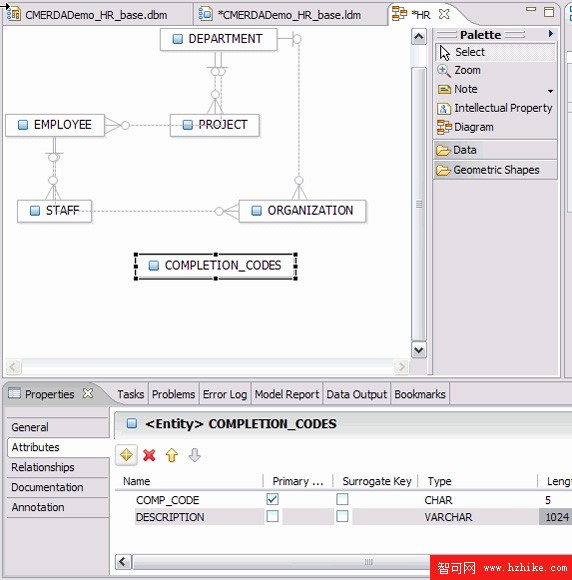
Task: Close the HR diagram tab
Action: pos(444,14)
